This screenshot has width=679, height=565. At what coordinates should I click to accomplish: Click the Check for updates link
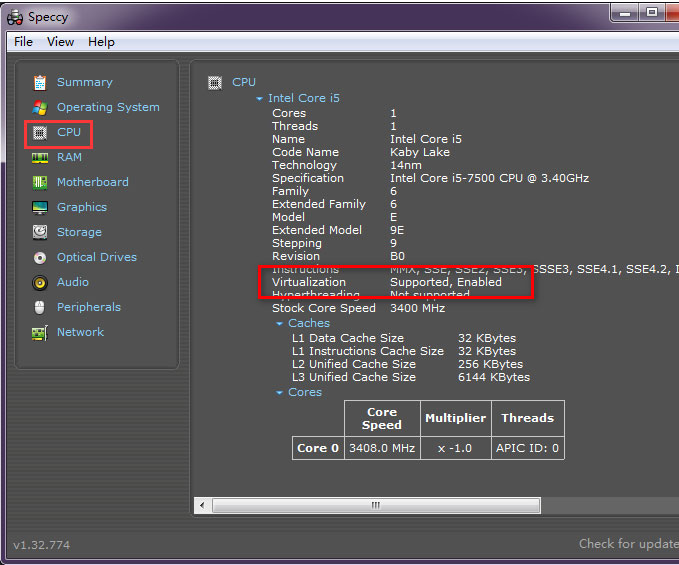[x=627, y=544]
